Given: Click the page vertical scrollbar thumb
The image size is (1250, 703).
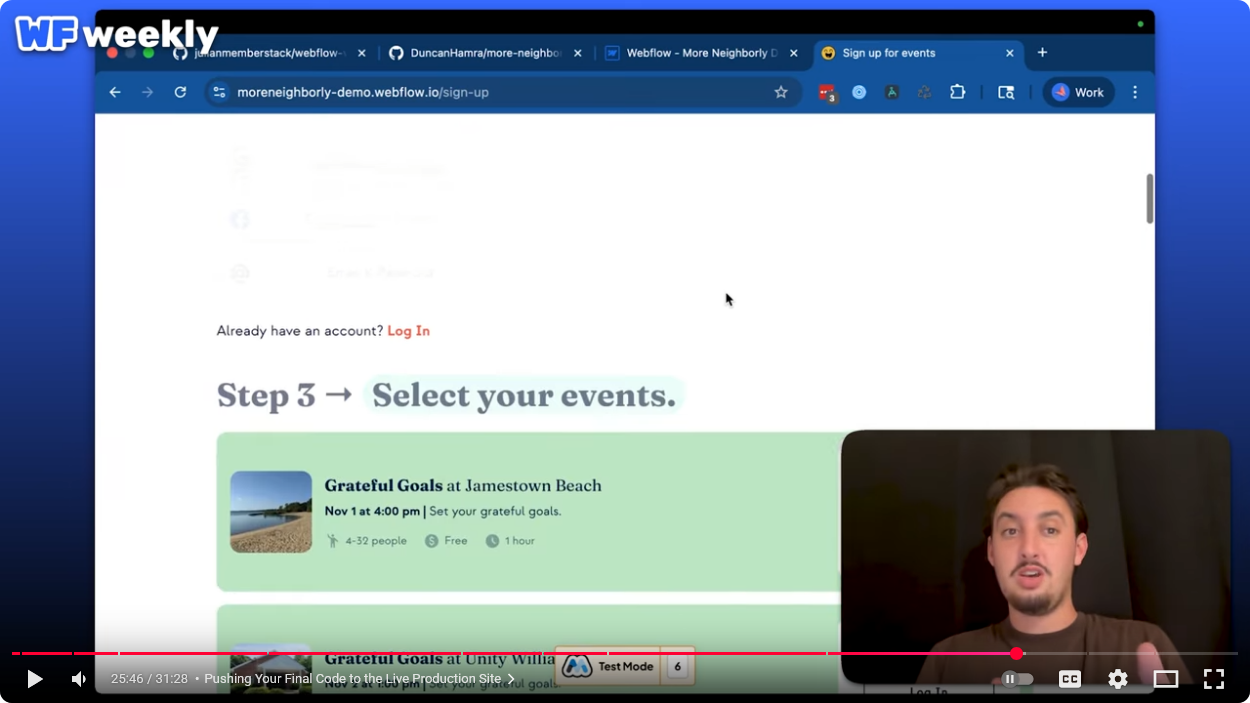Looking at the screenshot, I should coord(1150,198).
